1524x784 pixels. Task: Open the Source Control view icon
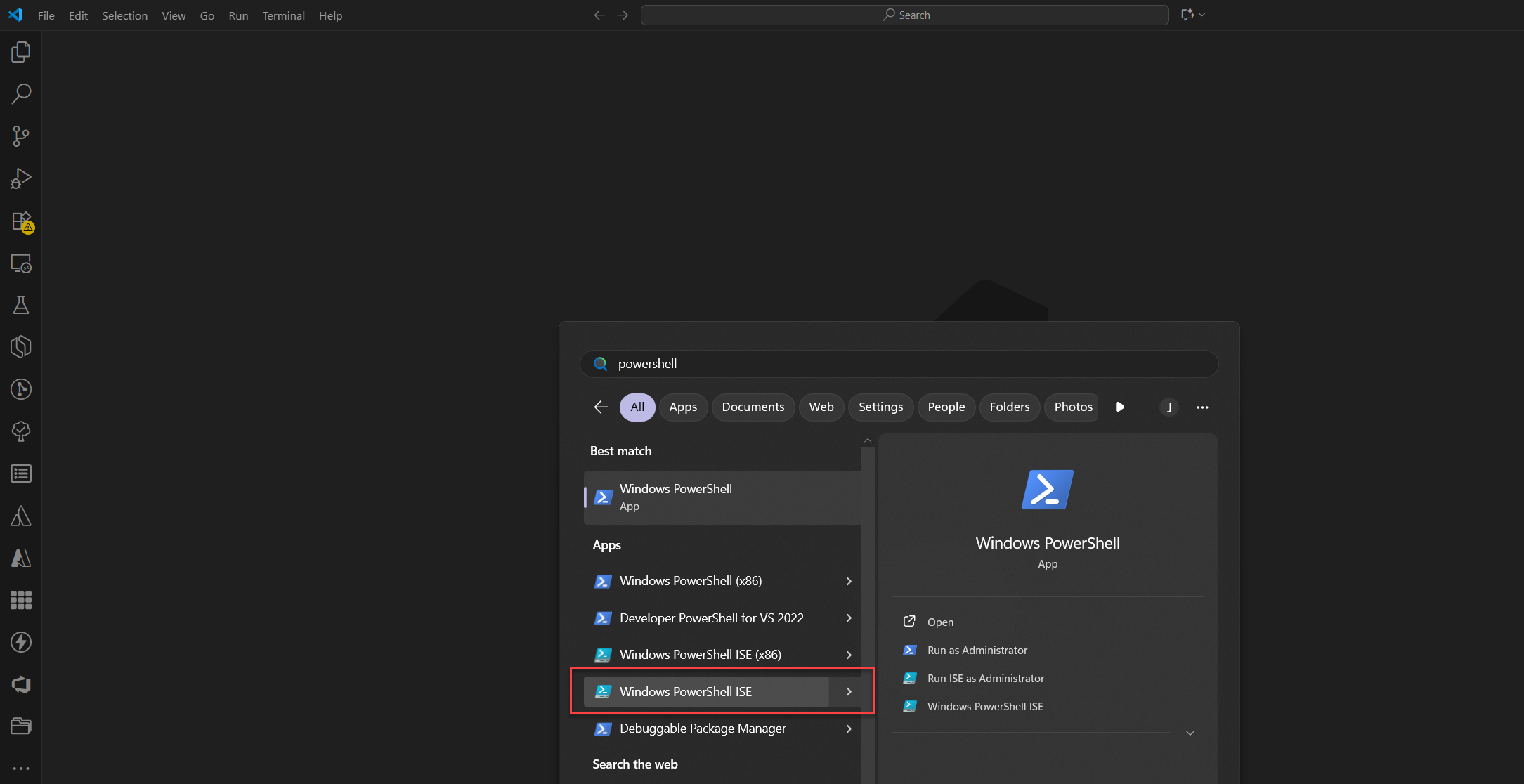(x=21, y=136)
